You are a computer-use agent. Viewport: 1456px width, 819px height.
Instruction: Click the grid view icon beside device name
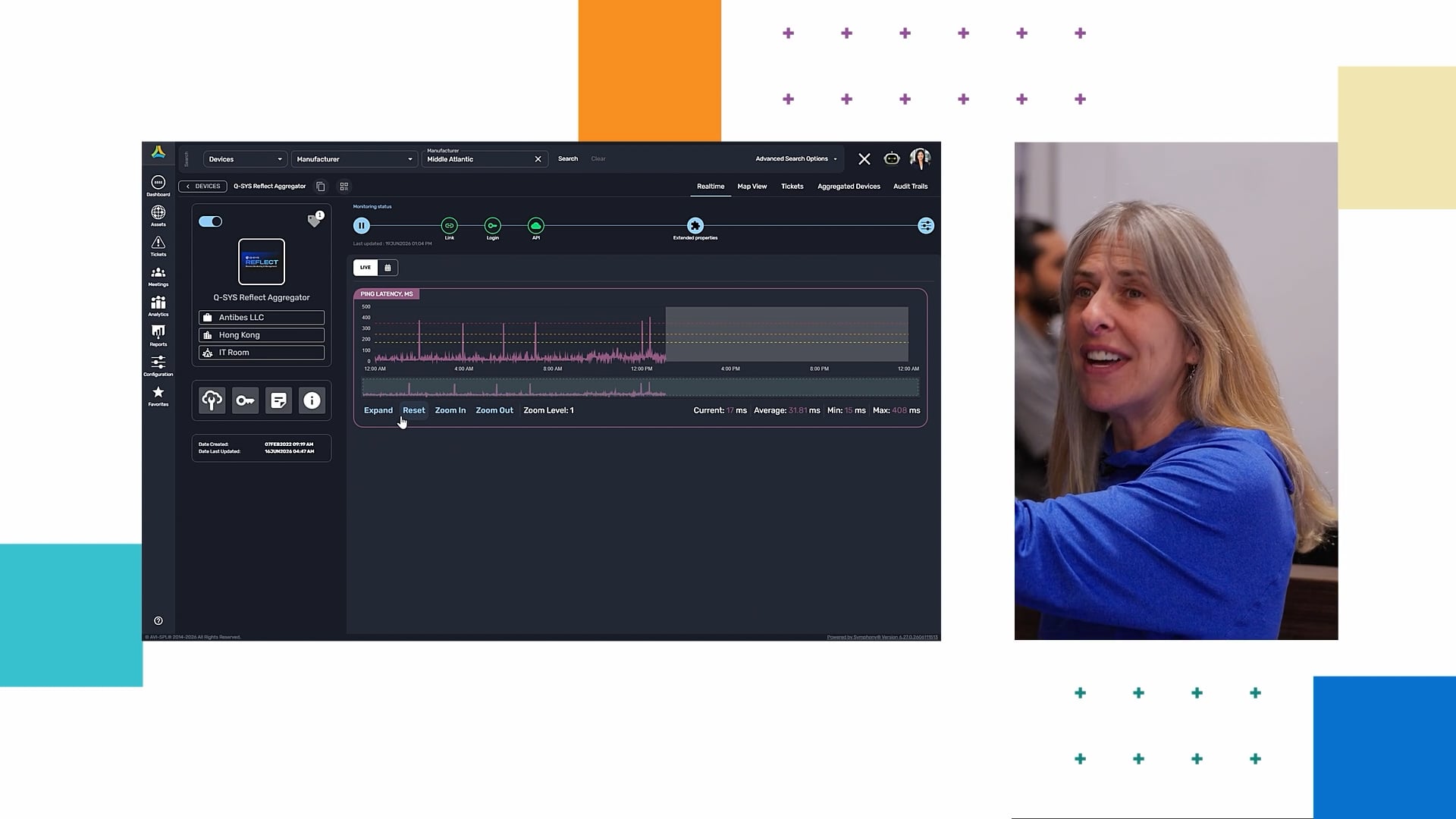coord(344,186)
